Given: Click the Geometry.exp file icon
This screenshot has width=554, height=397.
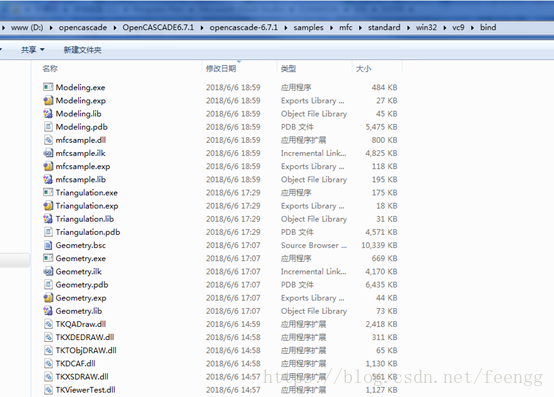Looking at the screenshot, I should [48, 298].
